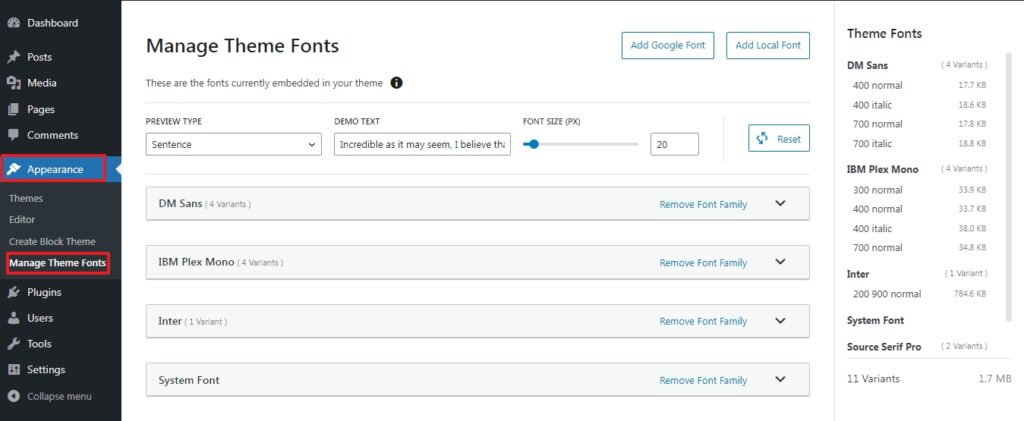Click IBM Plex Mono 300 normal variant
The height and width of the screenshot is (421, 1024).
(877, 190)
